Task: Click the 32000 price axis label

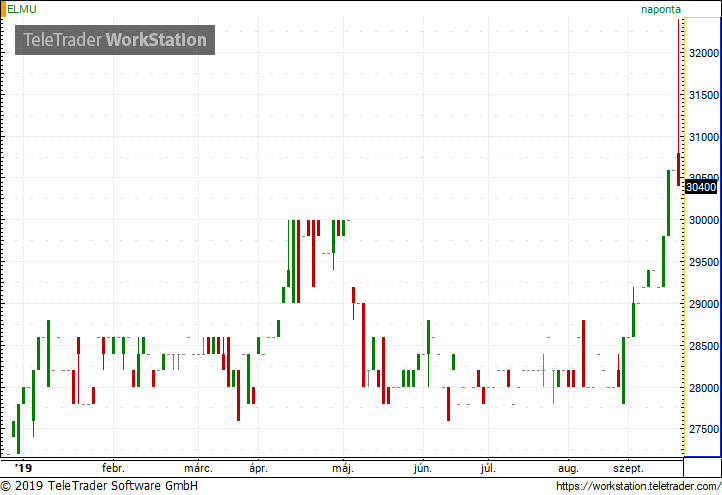Action: pyautogui.click(x=704, y=53)
